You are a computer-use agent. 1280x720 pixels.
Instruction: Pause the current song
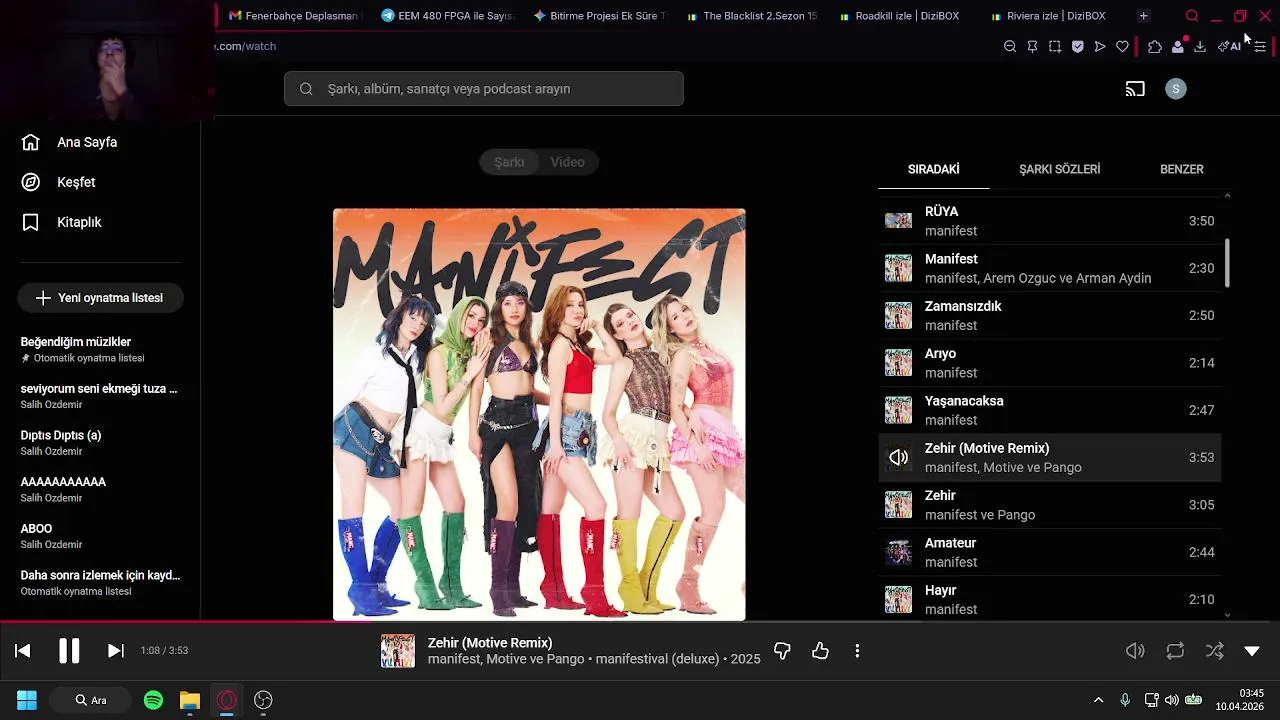click(x=69, y=651)
